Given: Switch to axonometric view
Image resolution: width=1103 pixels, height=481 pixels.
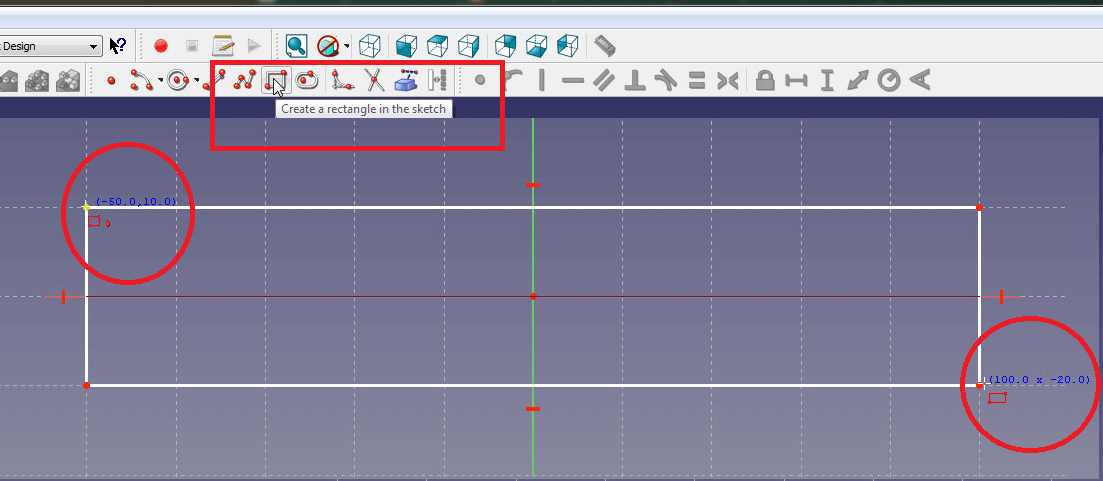Looking at the screenshot, I should tap(370, 46).
